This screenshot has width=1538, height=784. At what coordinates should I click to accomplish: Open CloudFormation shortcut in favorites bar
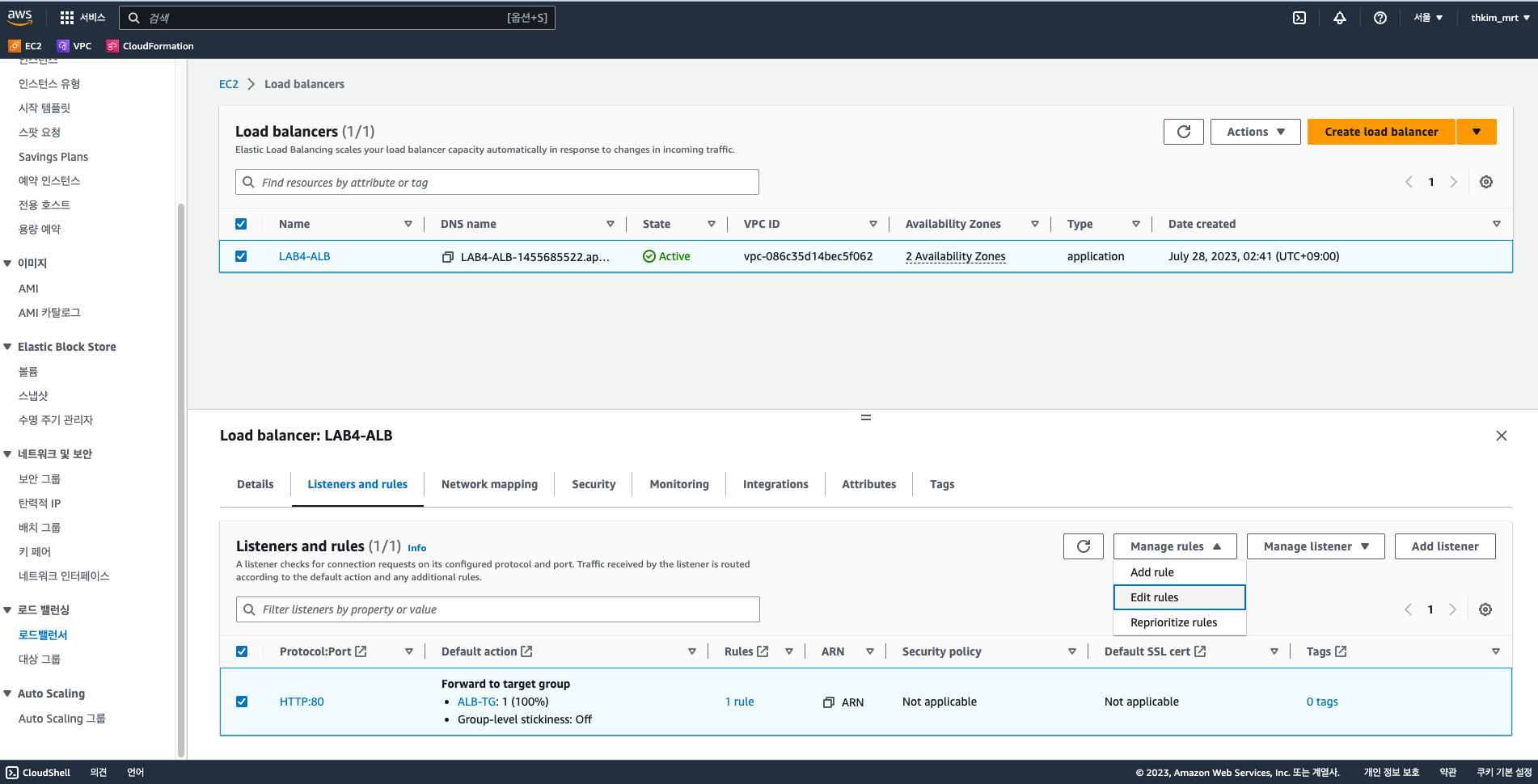point(150,46)
